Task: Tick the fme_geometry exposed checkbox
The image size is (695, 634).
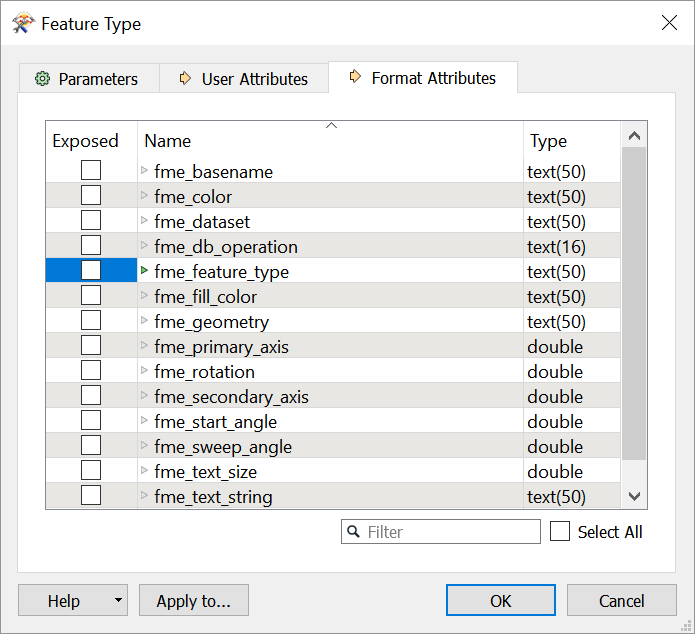Action: click(x=91, y=320)
